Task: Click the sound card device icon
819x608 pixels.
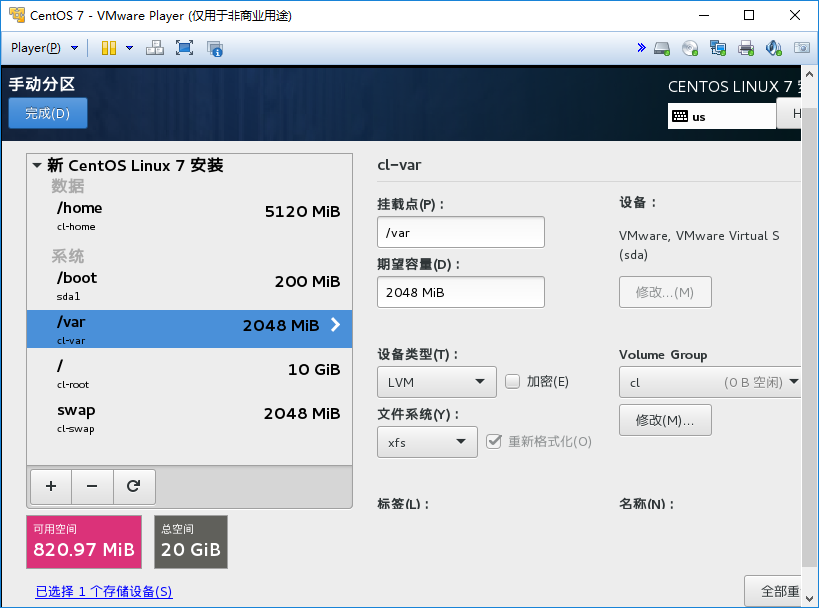Action: [774, 49]
